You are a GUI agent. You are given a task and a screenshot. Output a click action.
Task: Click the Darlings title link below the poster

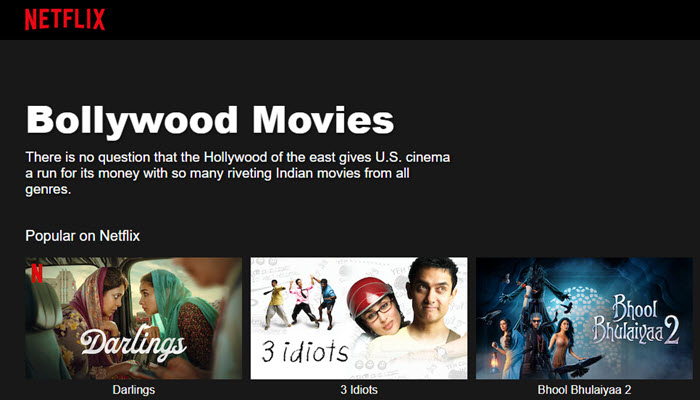(133, 390)
